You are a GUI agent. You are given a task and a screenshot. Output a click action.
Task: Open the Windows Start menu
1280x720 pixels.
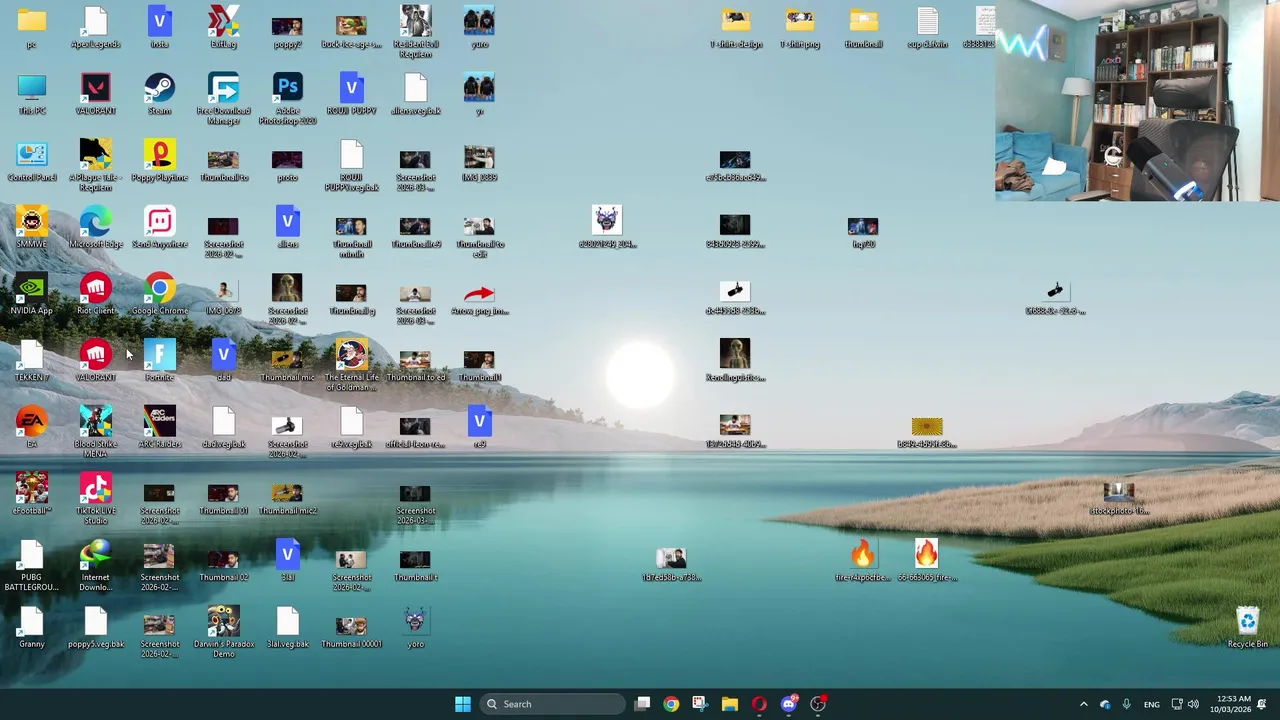(x=462, y=704)
